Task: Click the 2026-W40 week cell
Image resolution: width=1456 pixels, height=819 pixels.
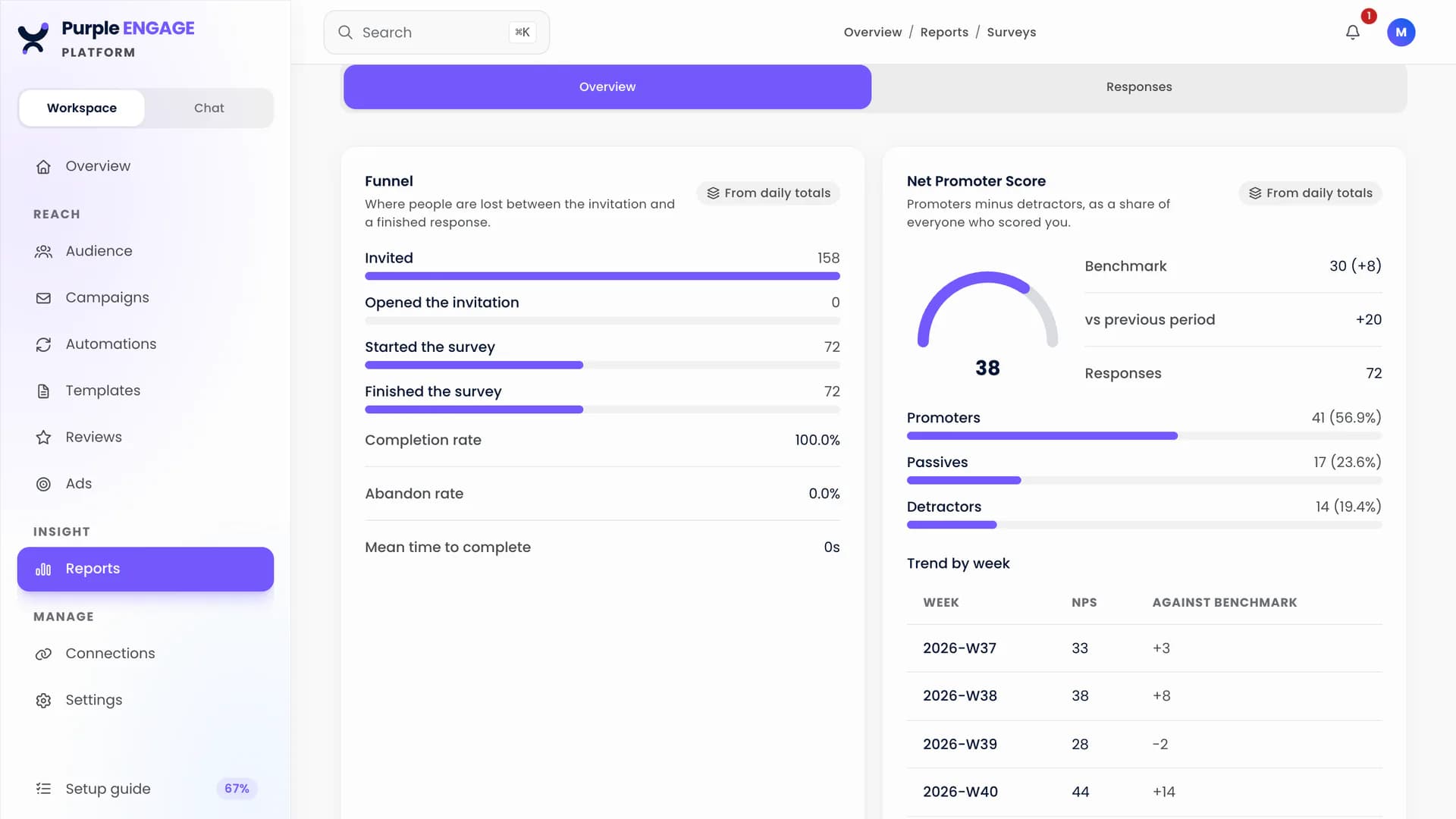Action: pos(960,792)
